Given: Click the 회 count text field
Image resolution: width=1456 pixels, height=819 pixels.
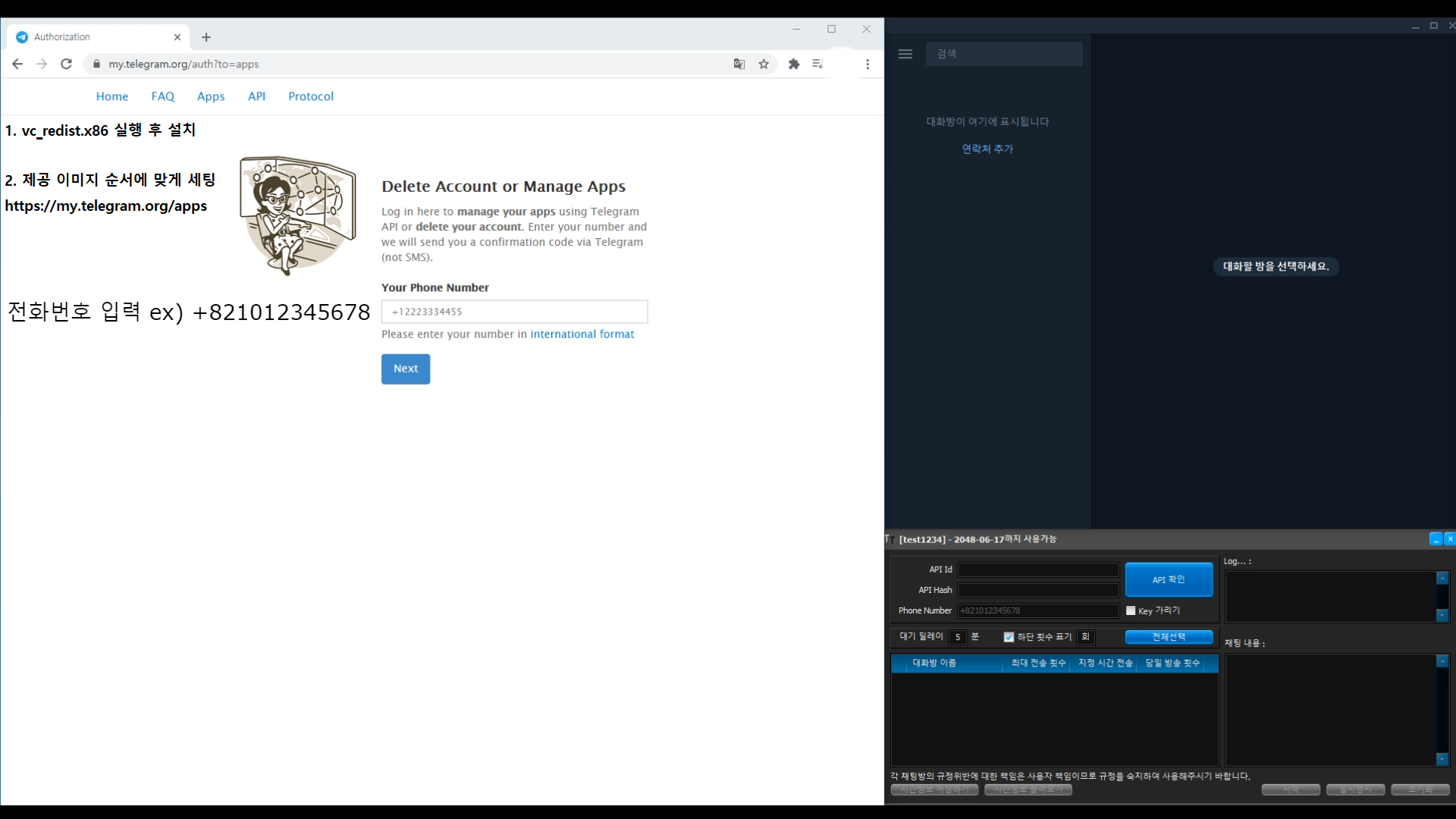Looking at the screenshot, I should click(x=1085, y=637).
